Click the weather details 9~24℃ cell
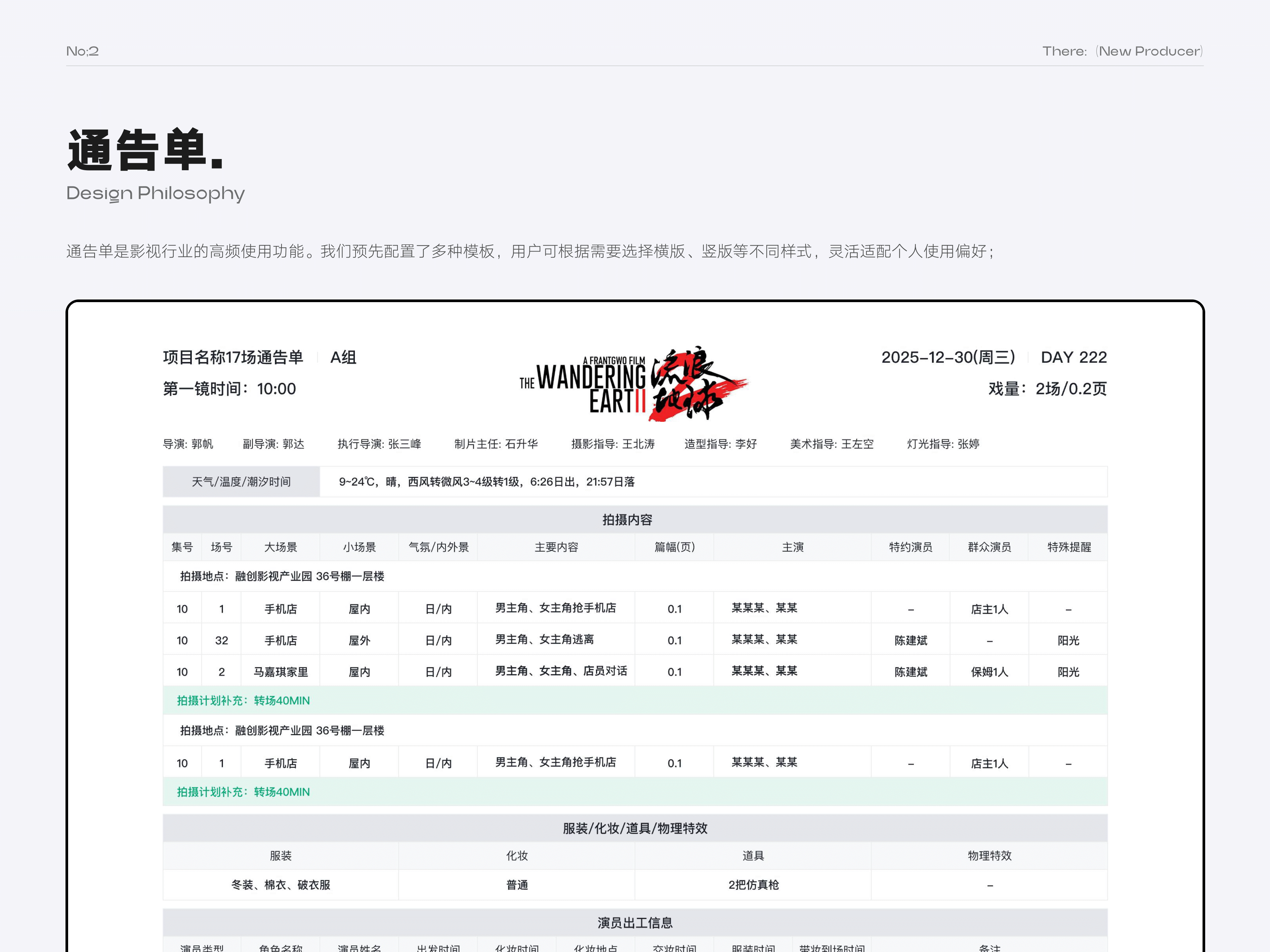 (x=713, y=482)
